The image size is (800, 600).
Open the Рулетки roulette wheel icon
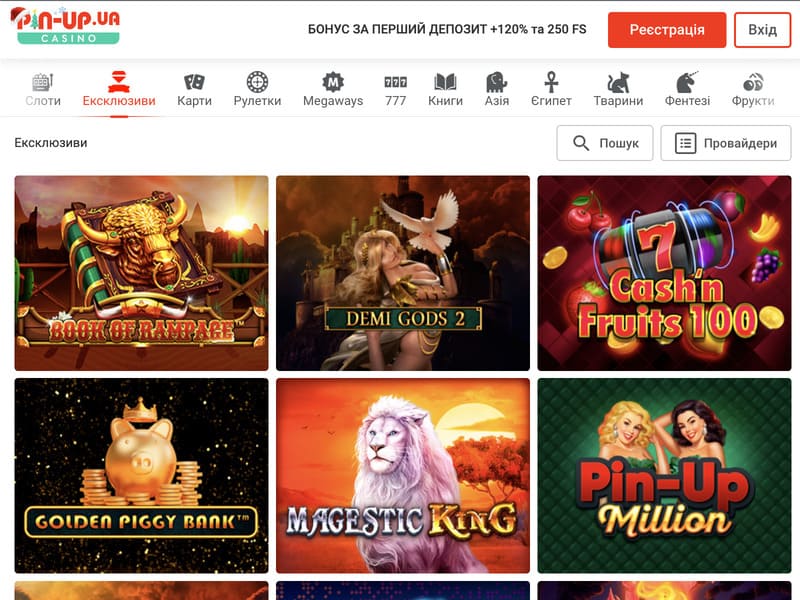click(257, 82)
